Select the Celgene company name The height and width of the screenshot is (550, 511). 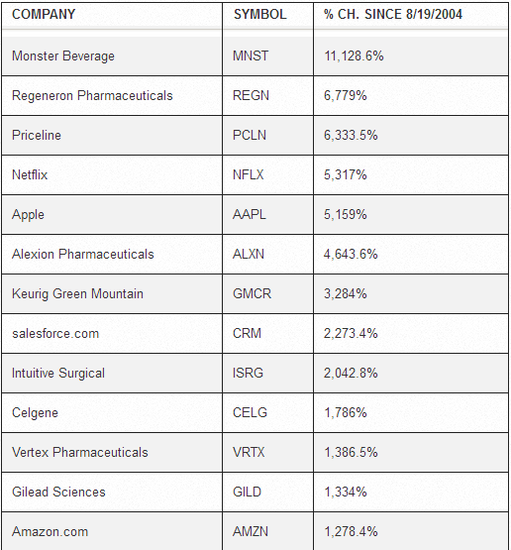click(35, 413)
